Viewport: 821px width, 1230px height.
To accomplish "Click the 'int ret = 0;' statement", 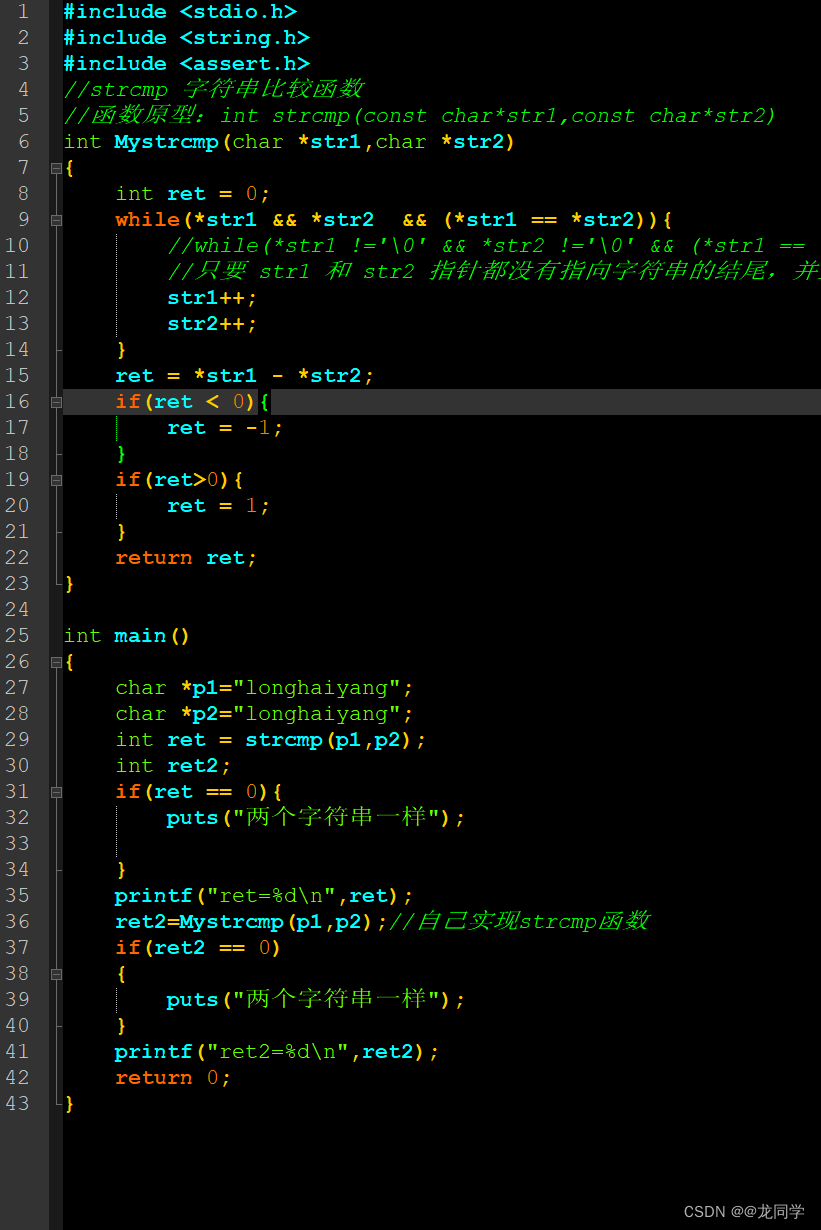I will click(193, 194).
